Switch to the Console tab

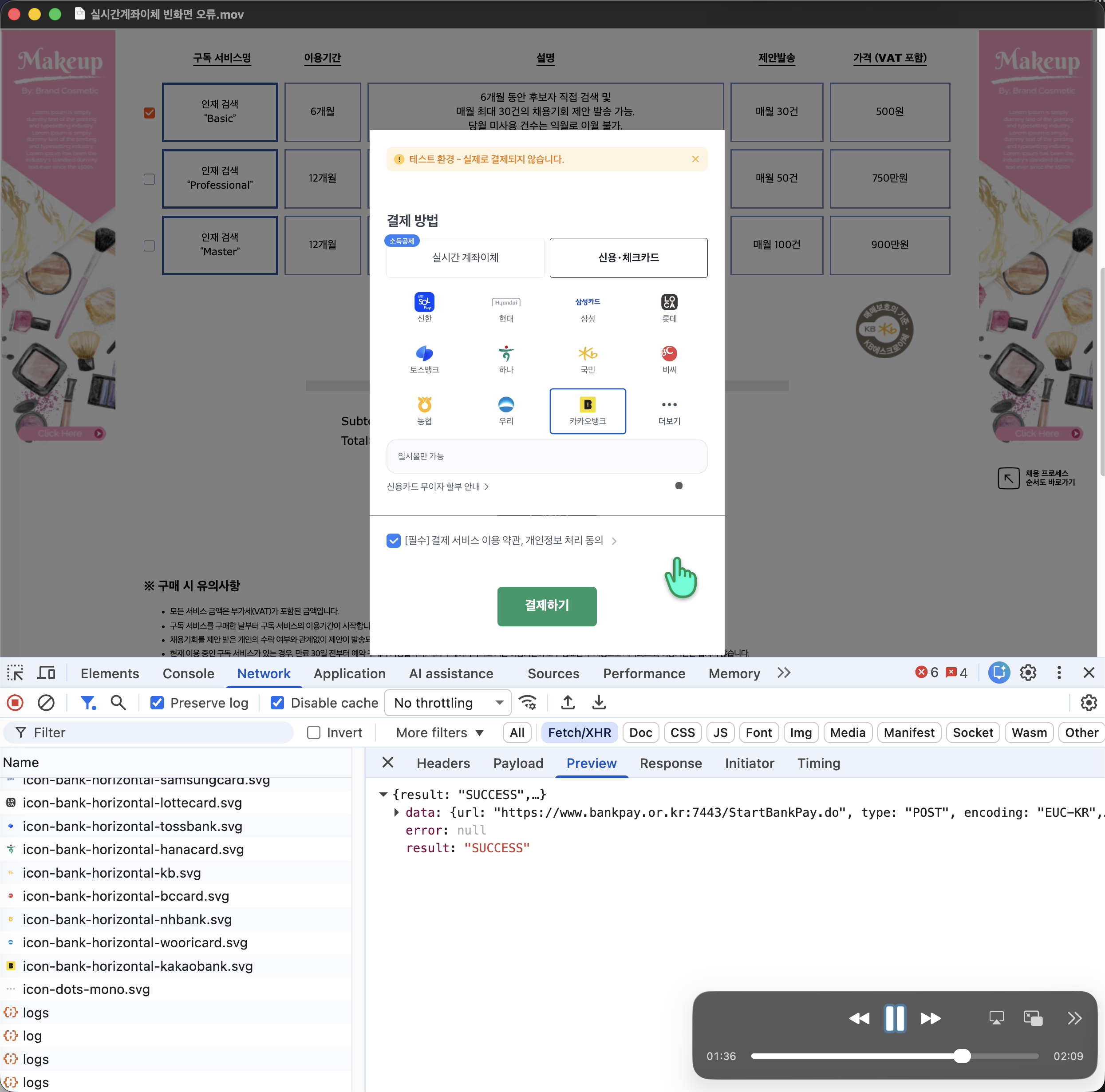pyautogui.click(x=188, y=673)
